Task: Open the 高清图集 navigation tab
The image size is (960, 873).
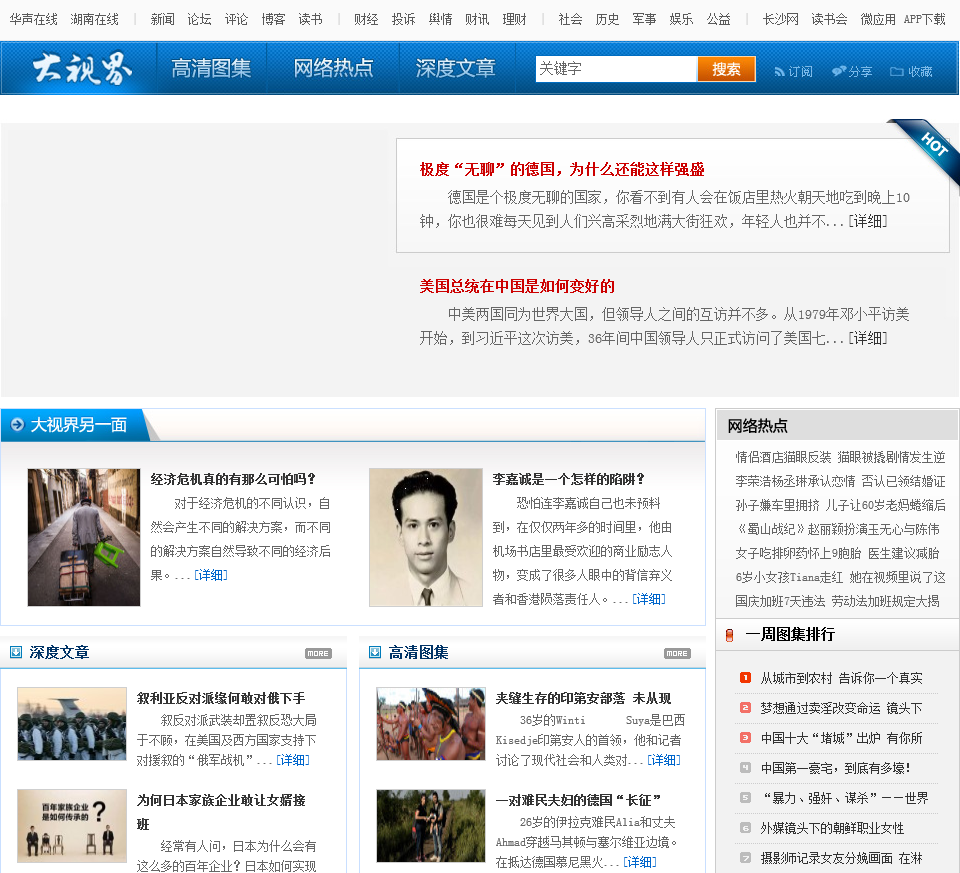Action: (211, 68)
